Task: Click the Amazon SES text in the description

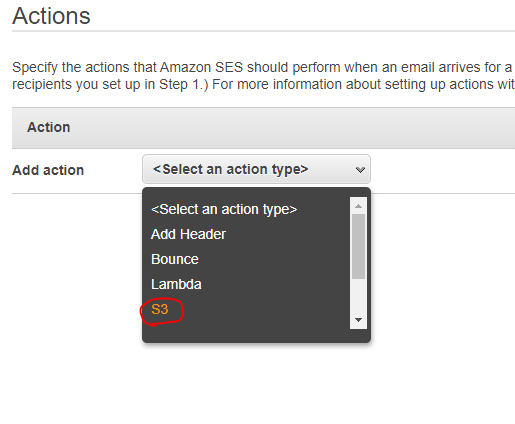Action: pyautogui.click(x=201, y=67)
